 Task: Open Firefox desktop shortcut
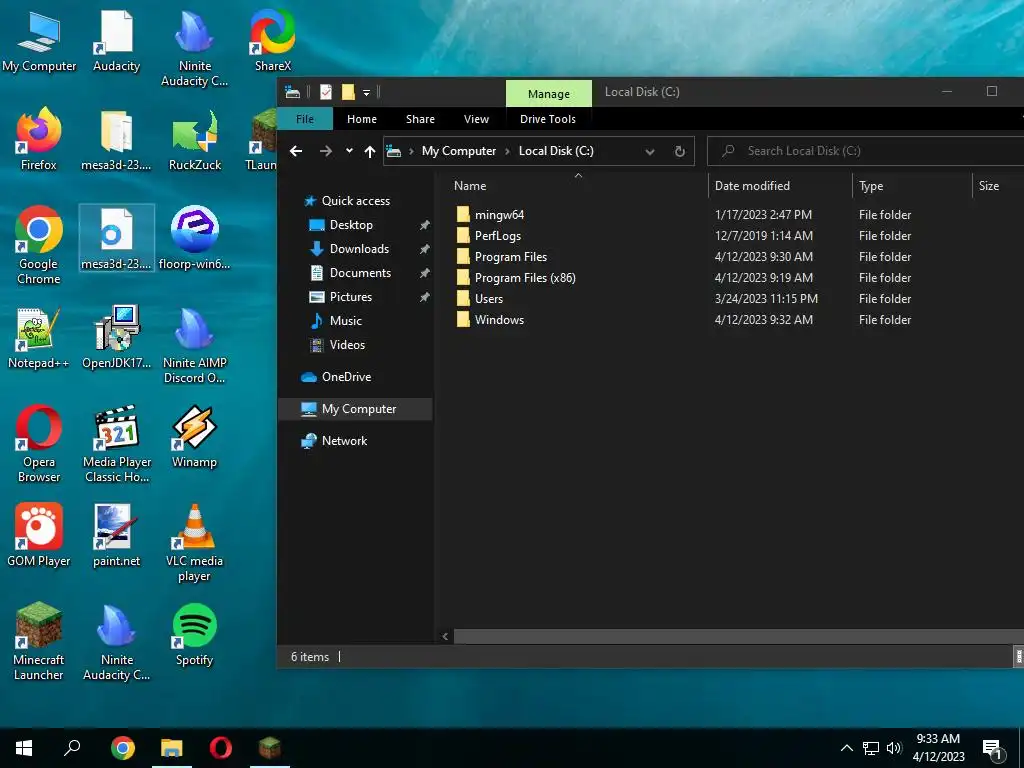point(39,138)
